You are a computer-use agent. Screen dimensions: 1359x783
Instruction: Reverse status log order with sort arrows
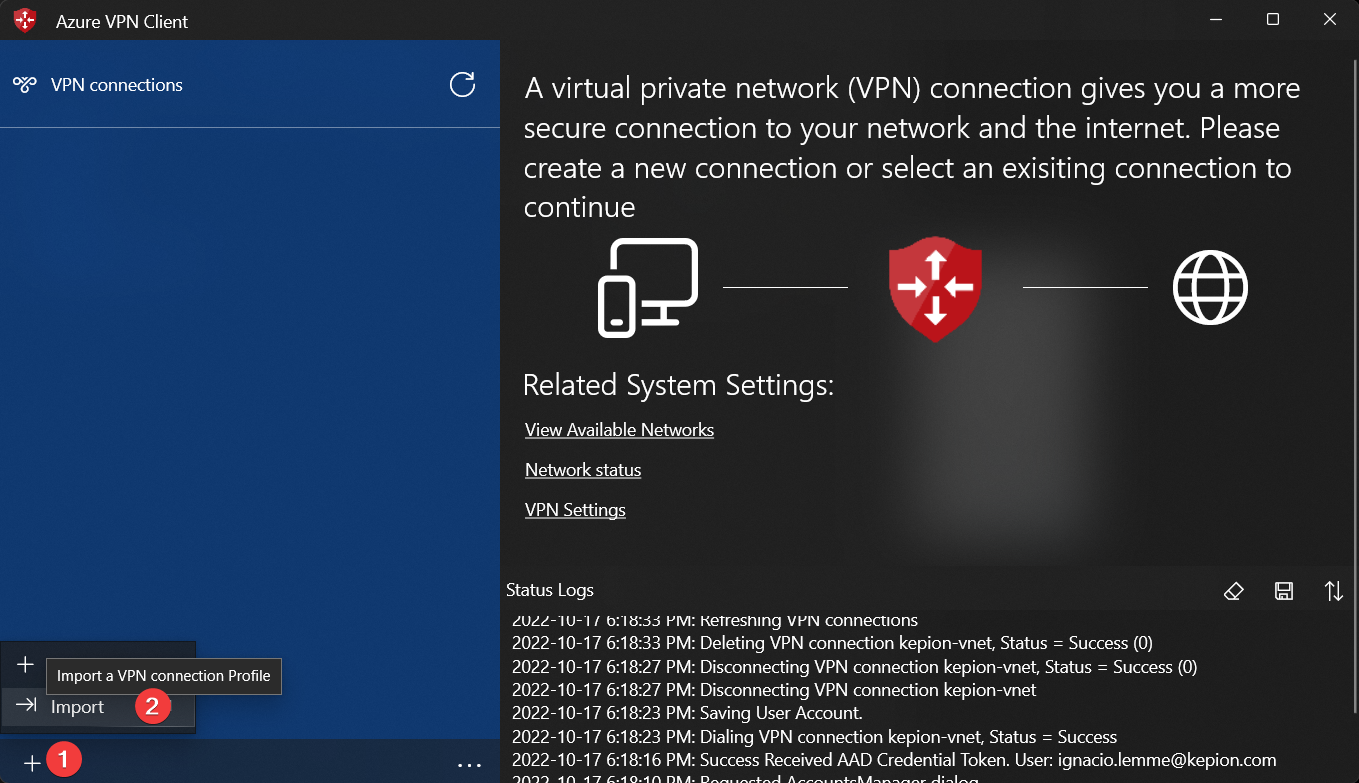point(1333,591)
